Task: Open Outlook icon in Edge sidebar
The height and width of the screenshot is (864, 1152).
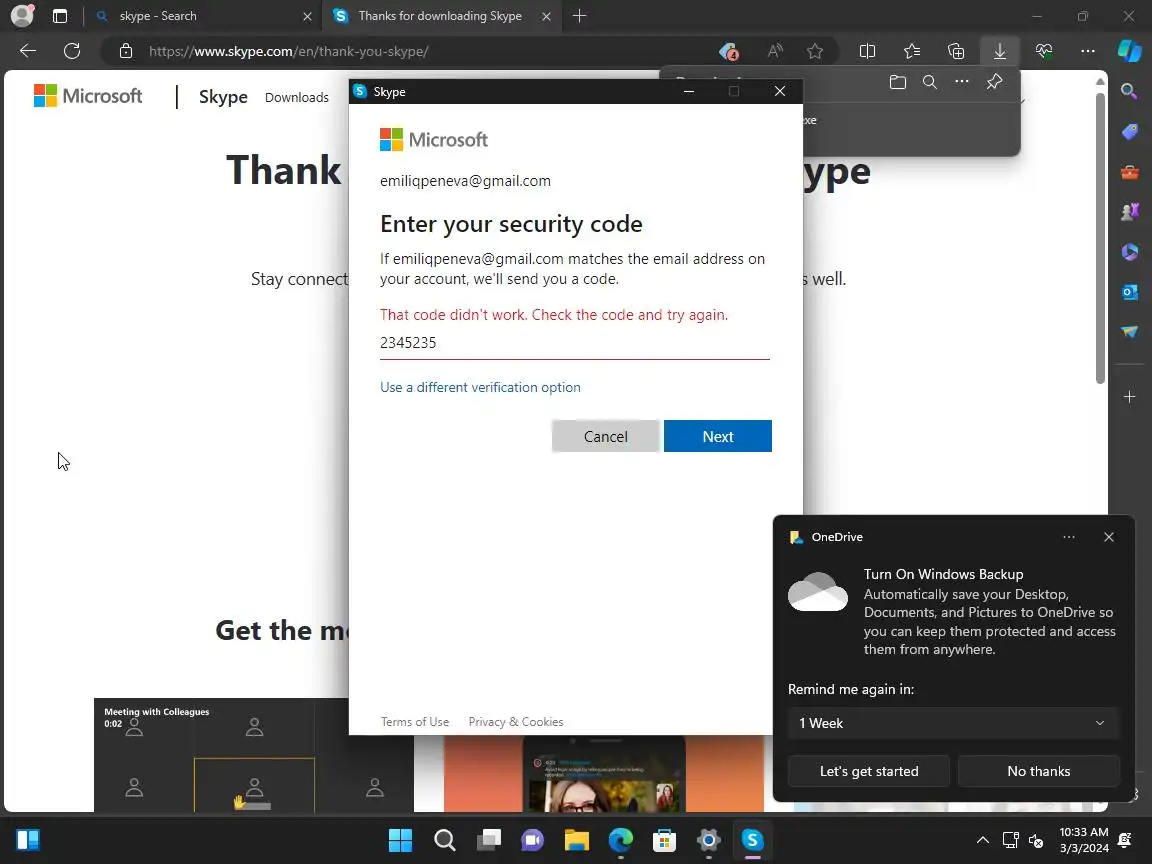Action: 1129,292
